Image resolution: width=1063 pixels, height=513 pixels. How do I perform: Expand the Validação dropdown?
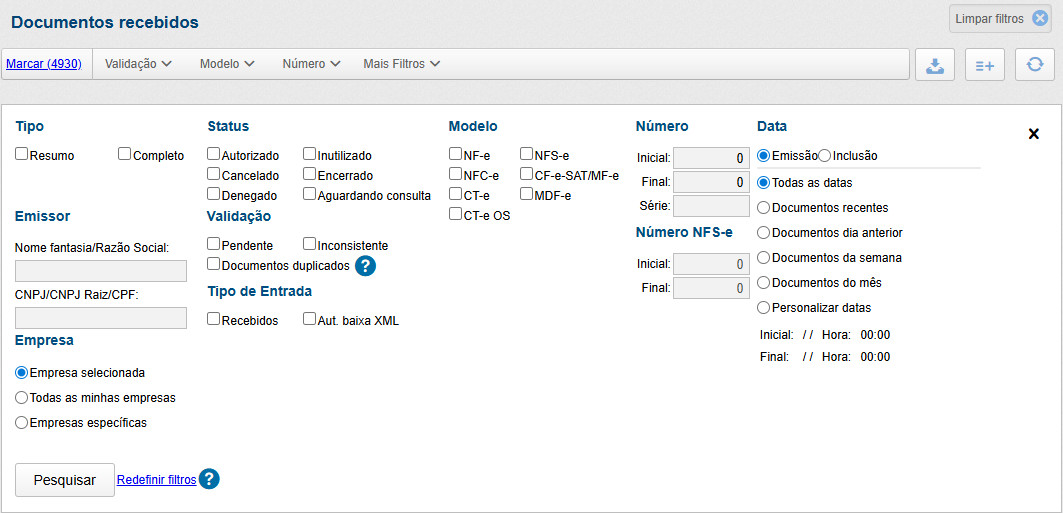click(x=139, y=64)
